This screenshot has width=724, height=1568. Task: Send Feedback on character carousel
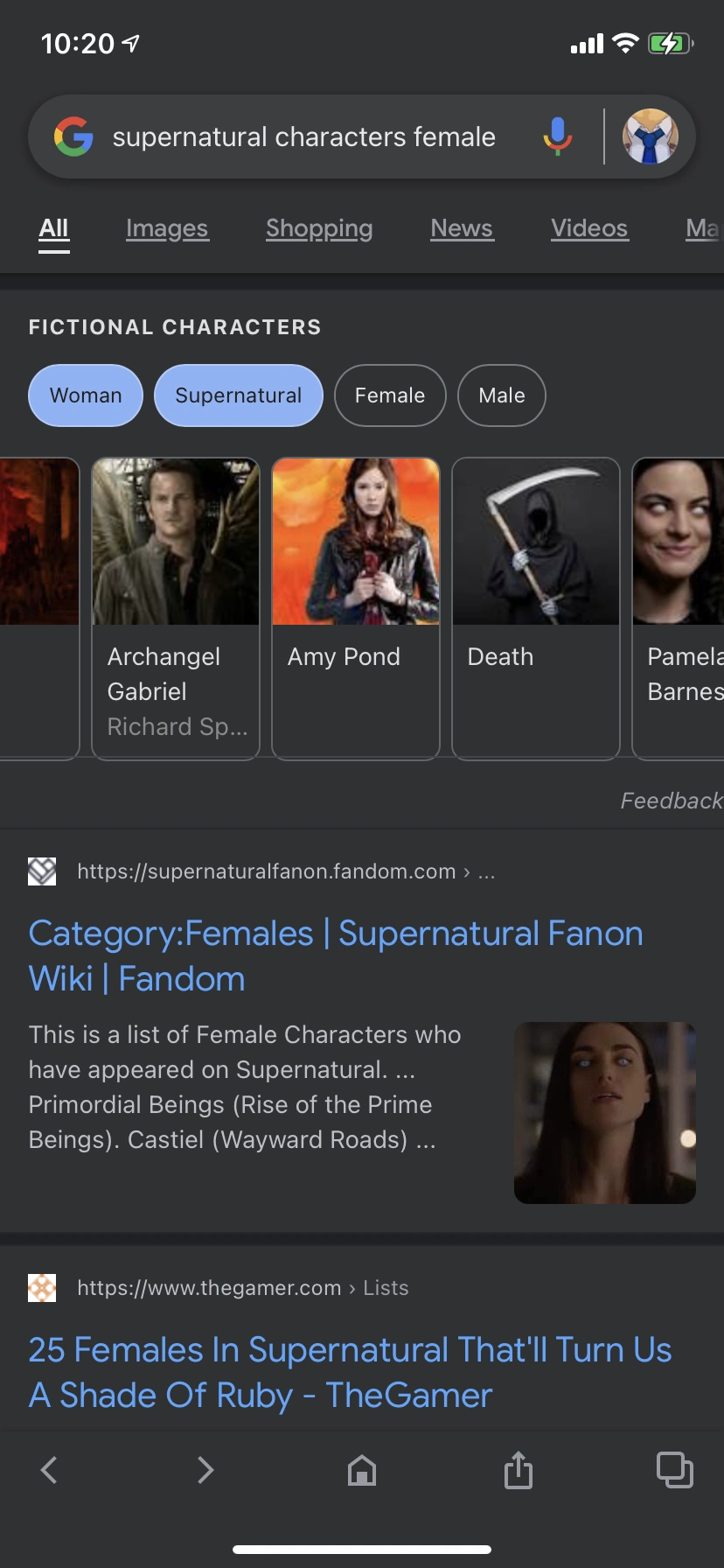[x=672, y=801]
